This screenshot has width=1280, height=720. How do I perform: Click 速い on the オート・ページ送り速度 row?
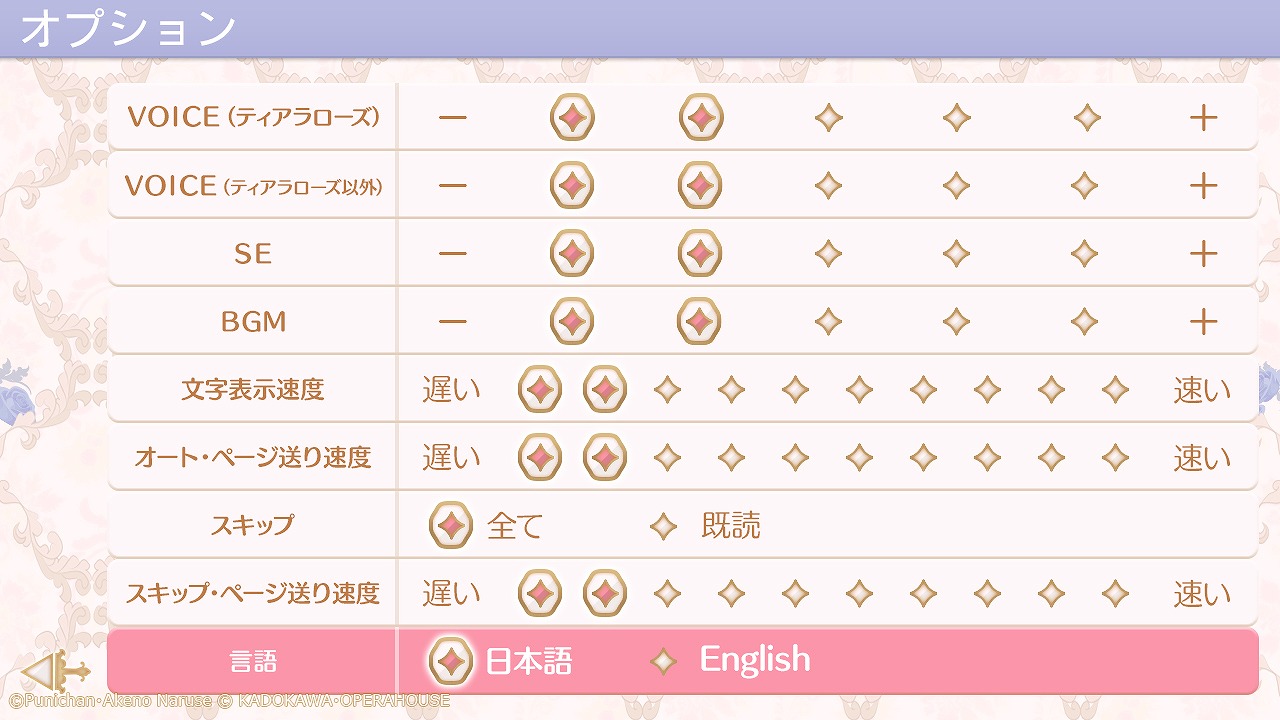(x=1202, y=458)
